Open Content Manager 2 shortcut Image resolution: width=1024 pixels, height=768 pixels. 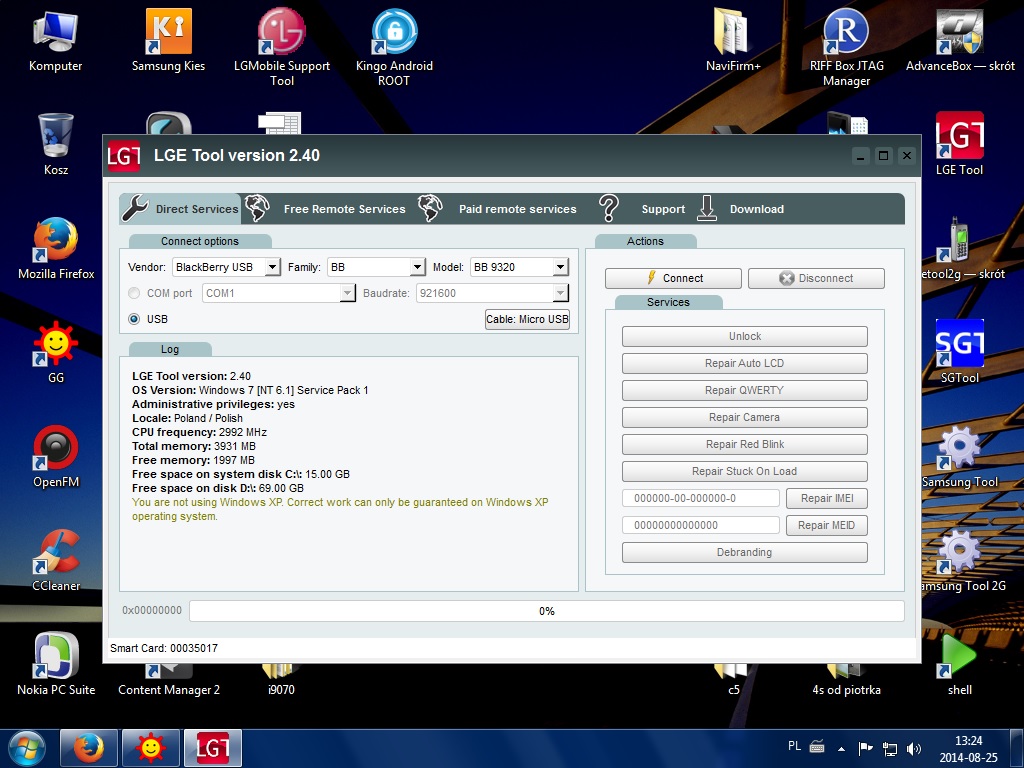pos(168,680)
